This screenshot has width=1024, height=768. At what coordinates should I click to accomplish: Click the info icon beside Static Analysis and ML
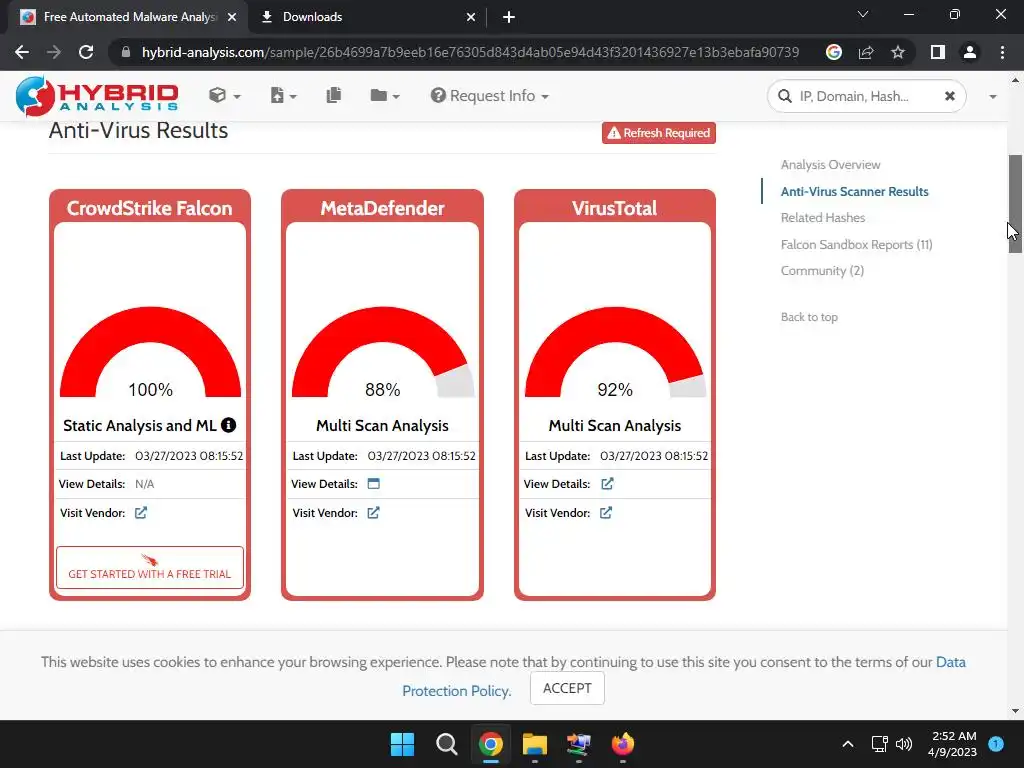pos(229,425)
